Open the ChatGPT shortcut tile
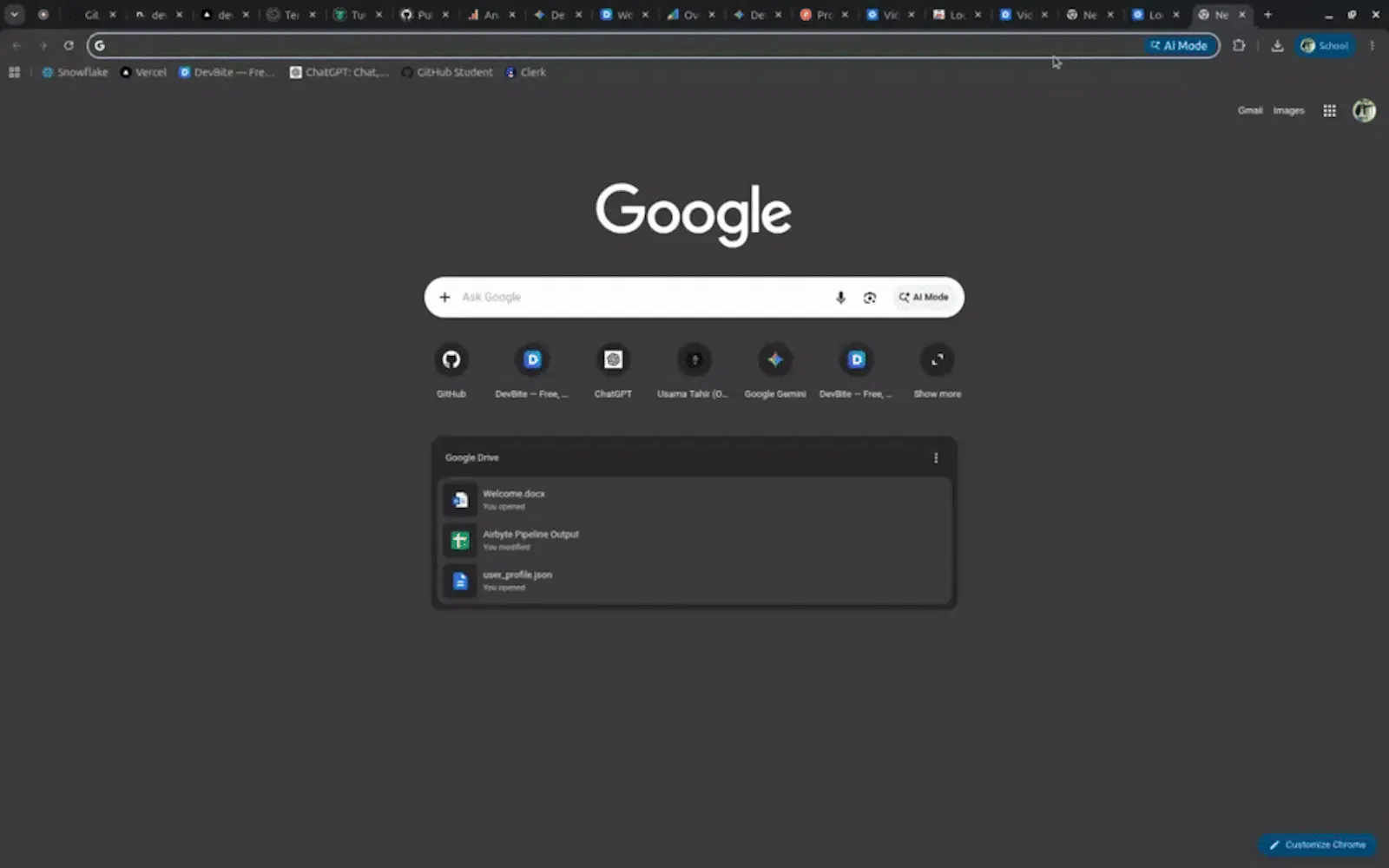 tap(613, 370)
